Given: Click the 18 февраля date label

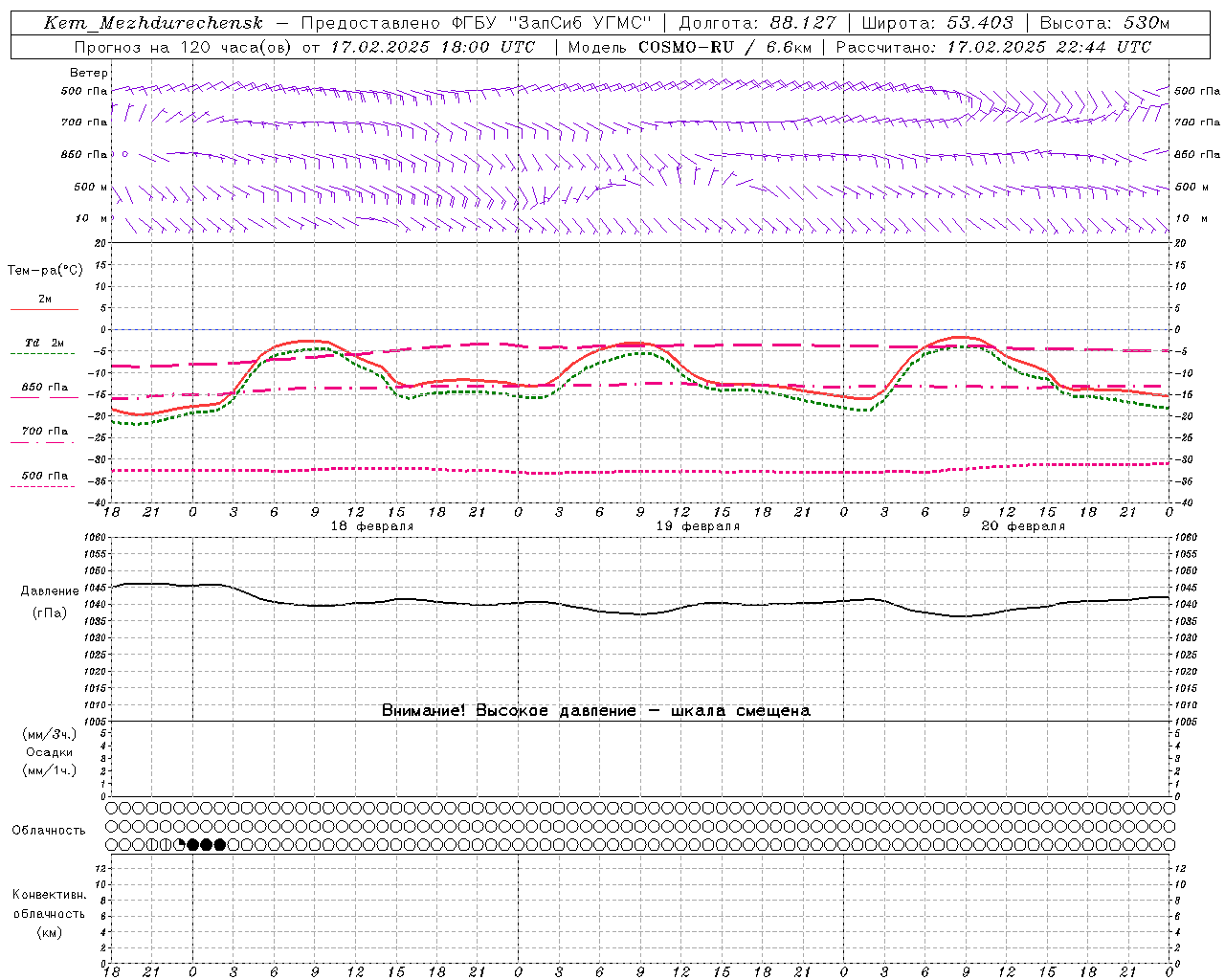Looking at the screenshot, I should coord(372,526).
